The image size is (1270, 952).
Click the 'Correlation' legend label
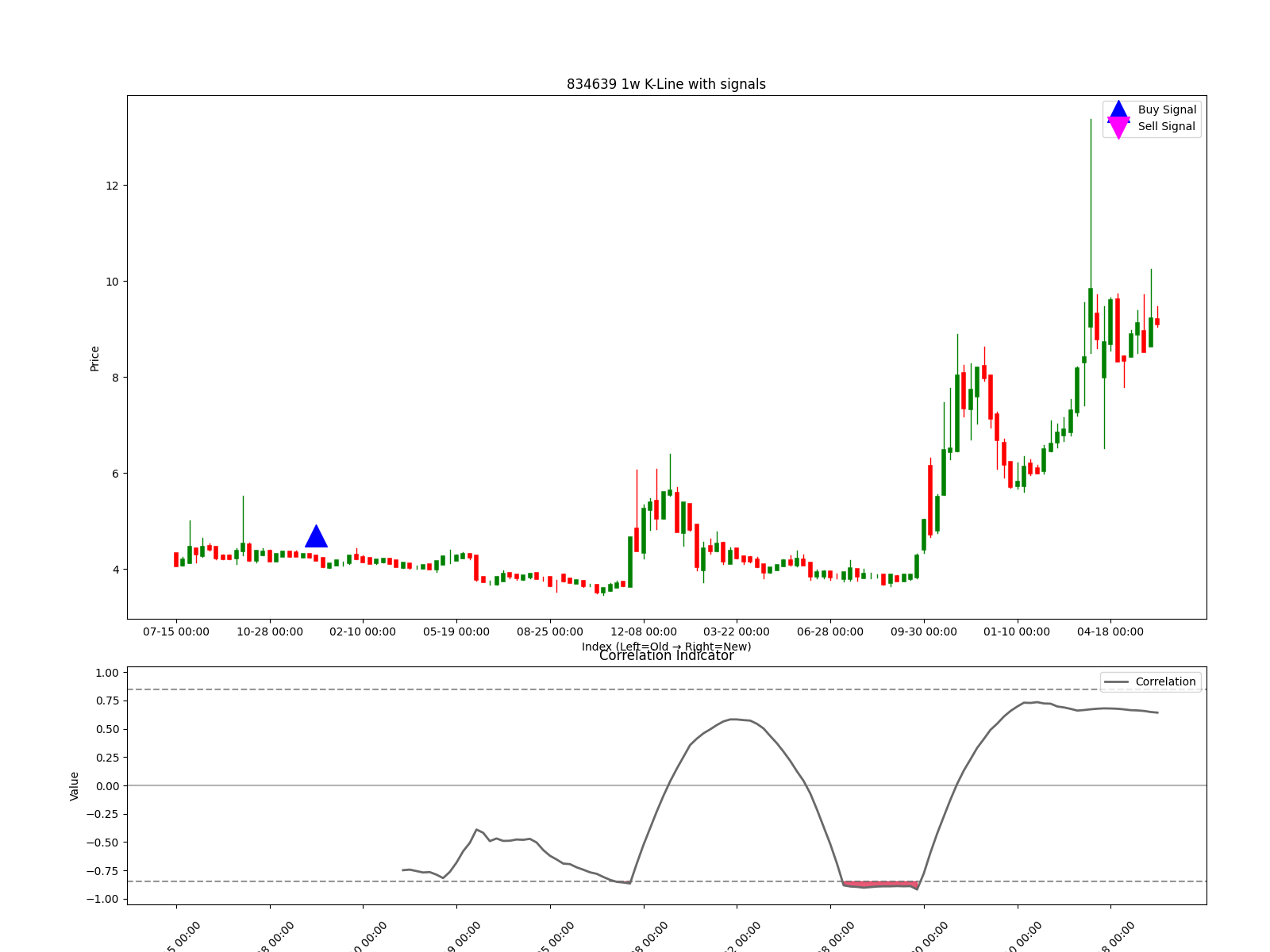point(1165,681)
